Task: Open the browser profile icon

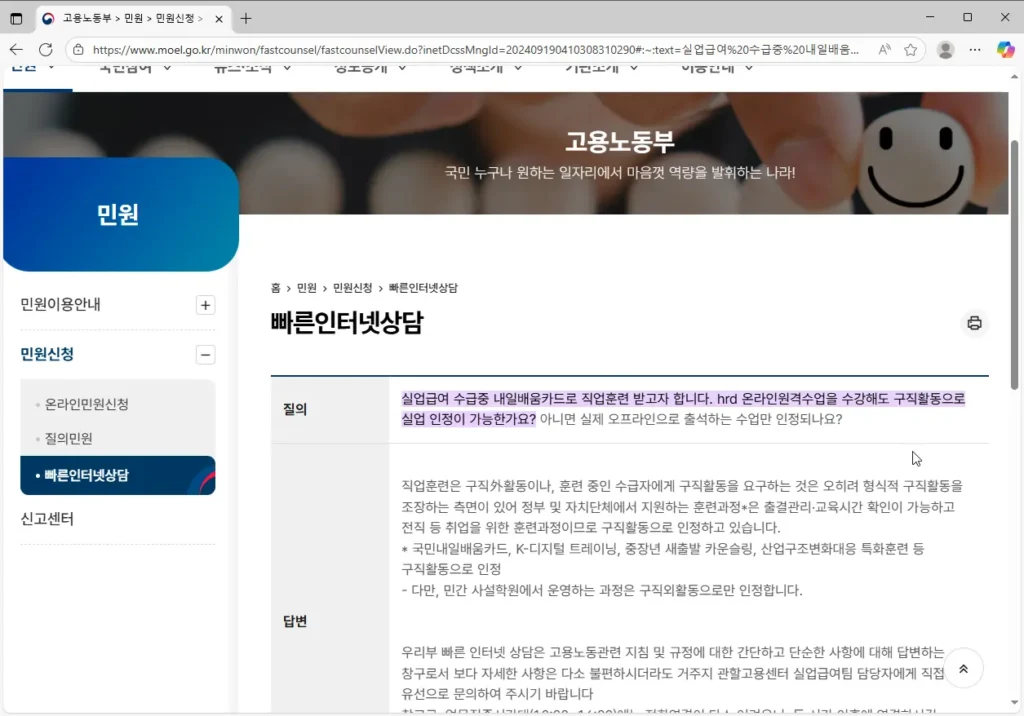Action: tap(945, 50)
